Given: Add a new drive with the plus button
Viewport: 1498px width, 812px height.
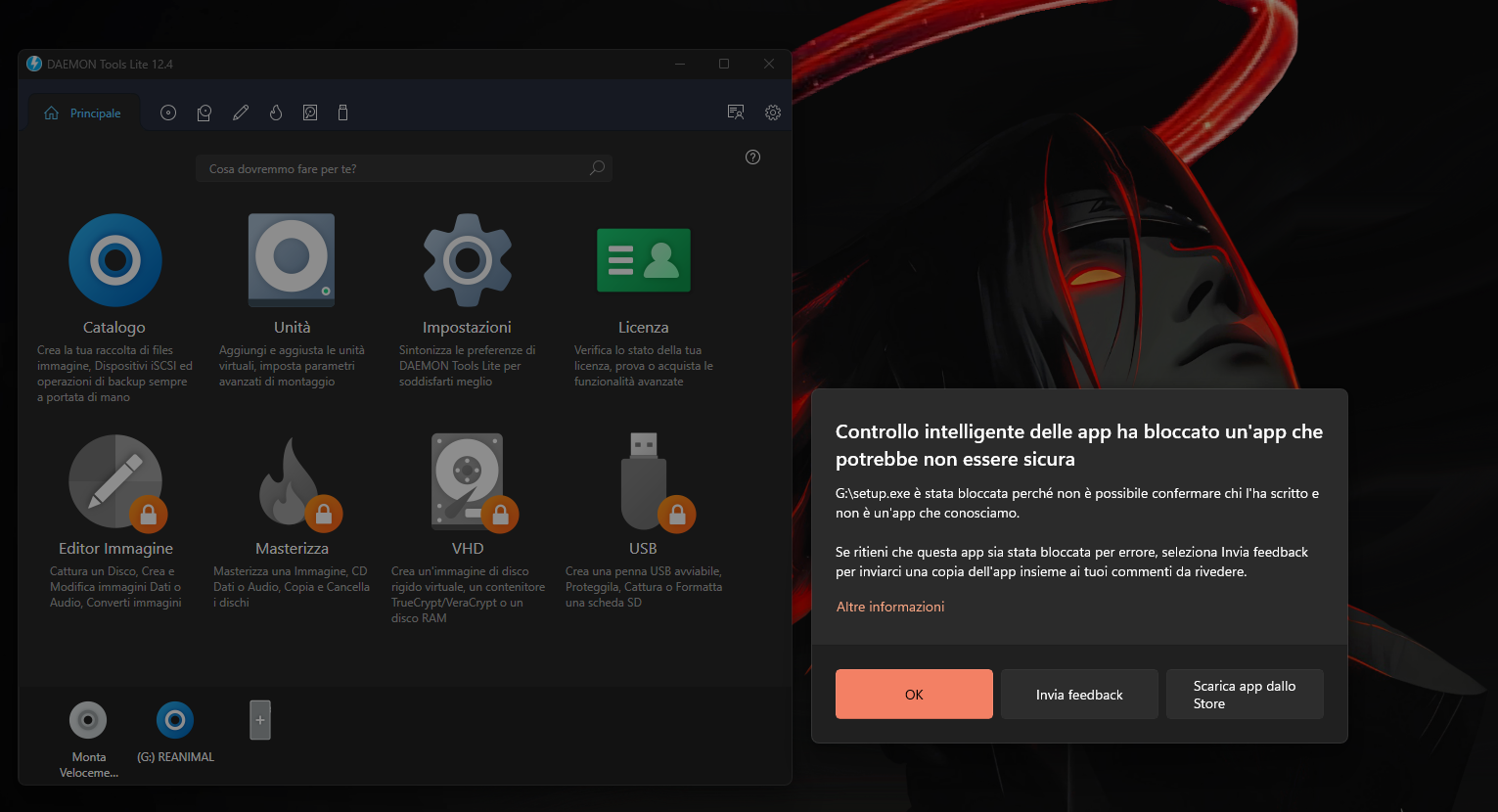Looking at the screenshot, I should [x=260, y=720].
